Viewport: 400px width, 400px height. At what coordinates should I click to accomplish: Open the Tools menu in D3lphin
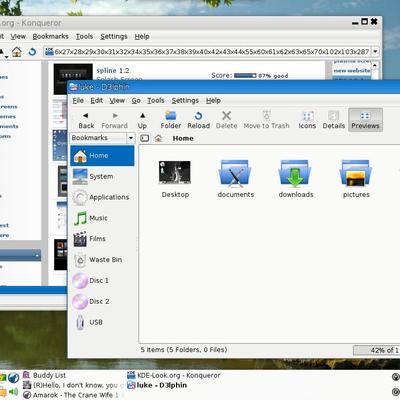click(156, 100)
